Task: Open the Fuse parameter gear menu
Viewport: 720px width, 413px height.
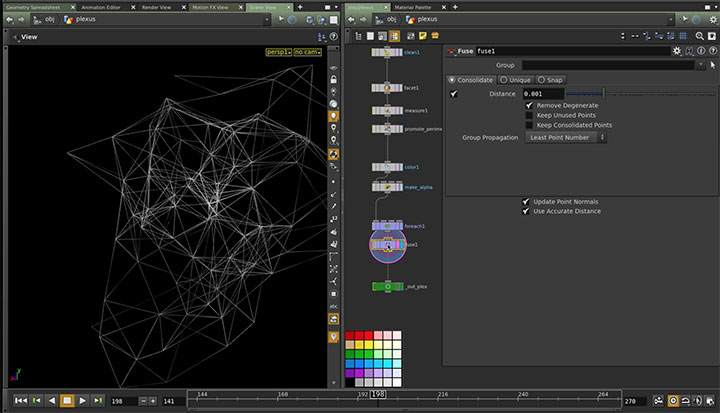Action: tap(677, 51)
